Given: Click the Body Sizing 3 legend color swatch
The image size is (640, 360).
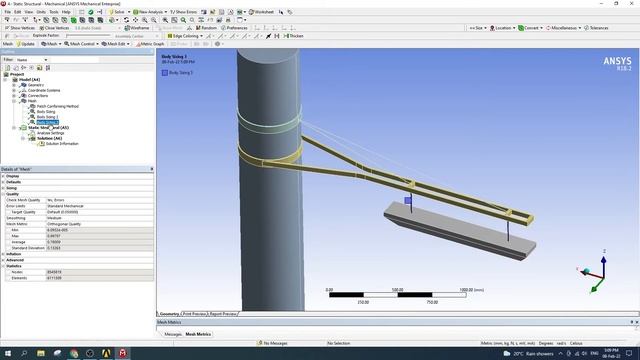Looking at the screenshot, I should tap(164, 73).
